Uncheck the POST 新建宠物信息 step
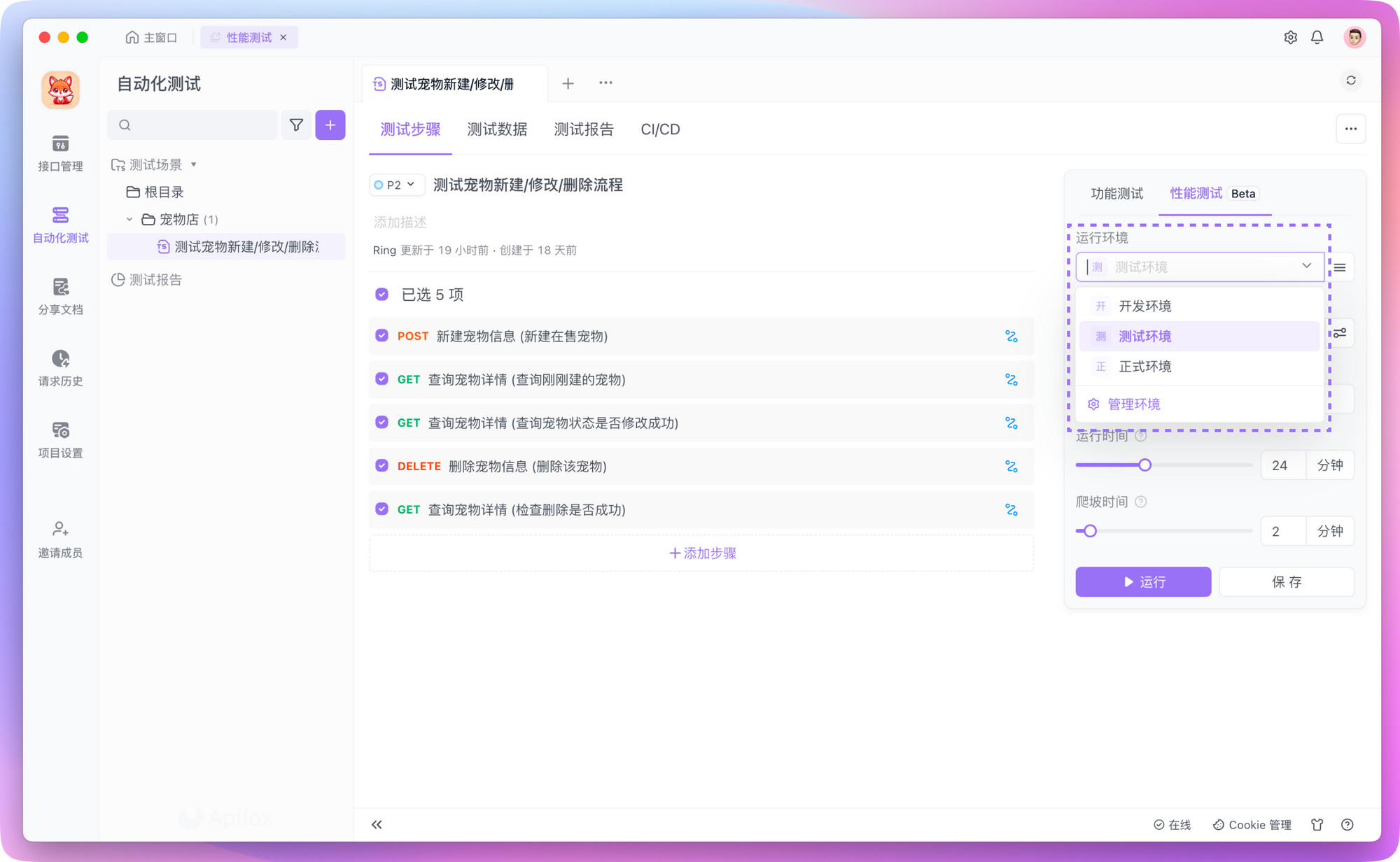Viewport: 1400px width, 862px height. pyautogui.click(x=381, y=336)
